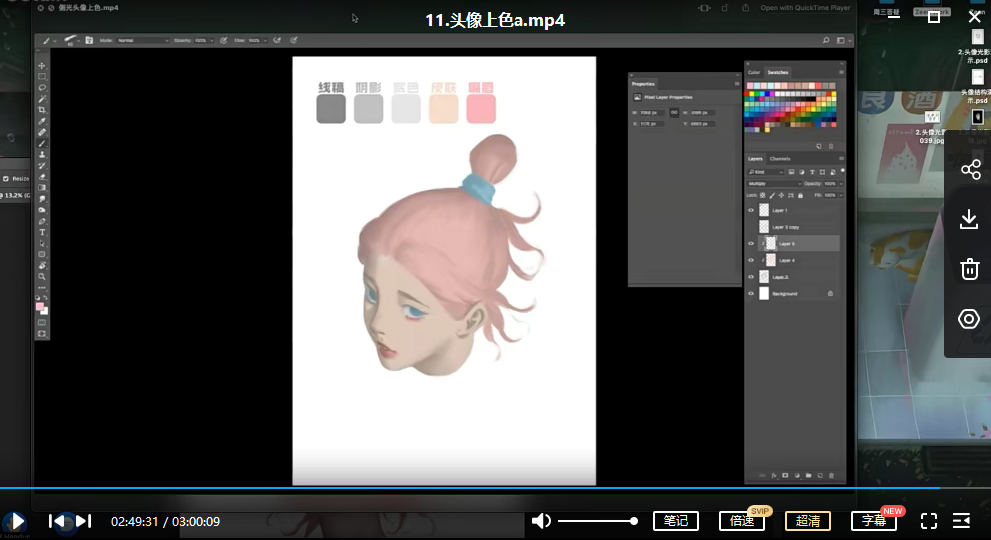Open the layer blend mode Multiply dropdown
Screen dimensions: 991x540
(772, 184)
